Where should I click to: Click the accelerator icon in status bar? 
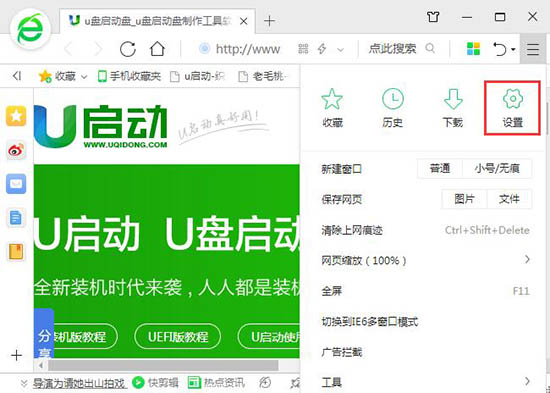click(266, 382)
